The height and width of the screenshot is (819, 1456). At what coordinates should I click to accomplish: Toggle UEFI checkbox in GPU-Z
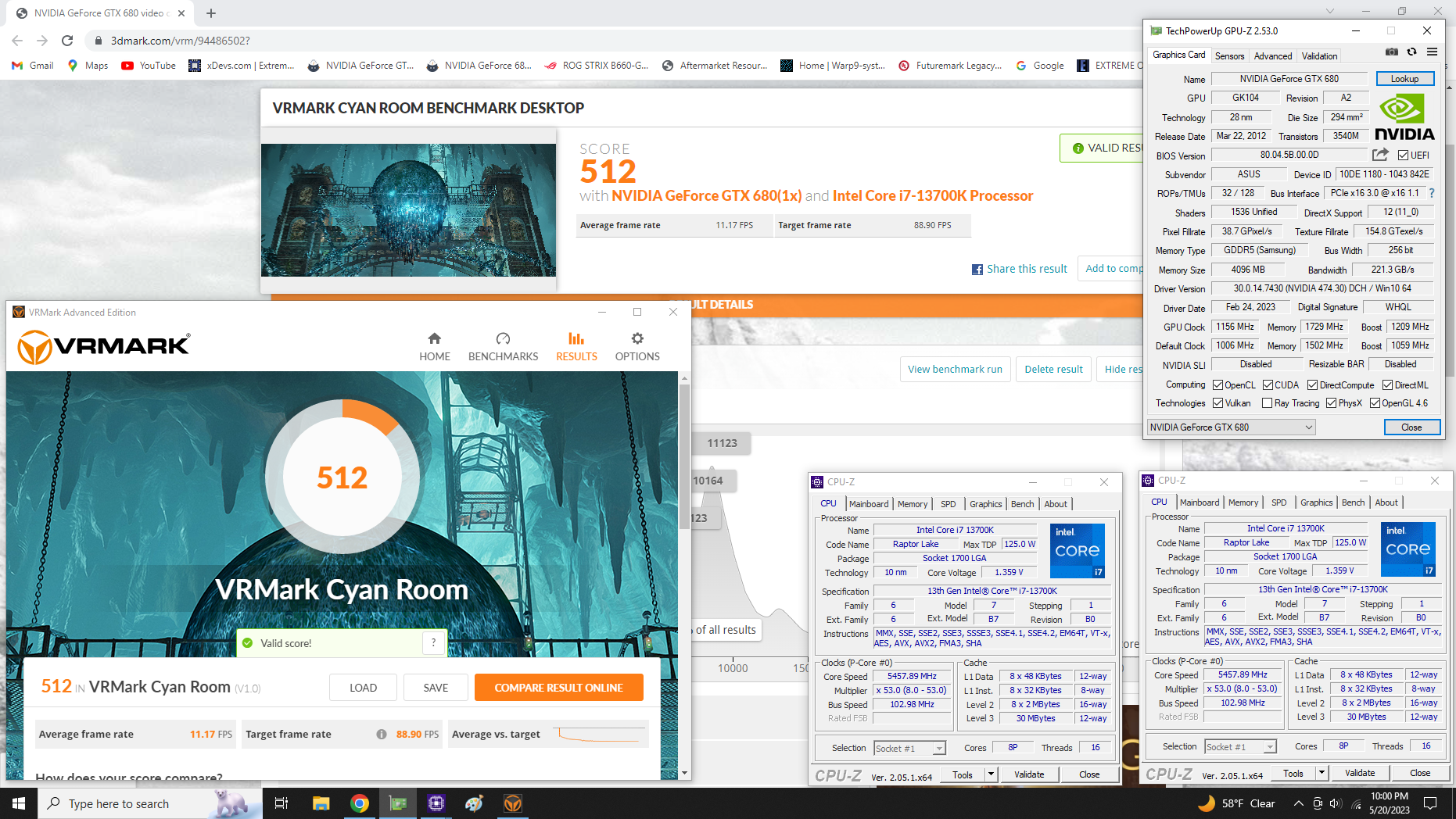pos(1404,156)
